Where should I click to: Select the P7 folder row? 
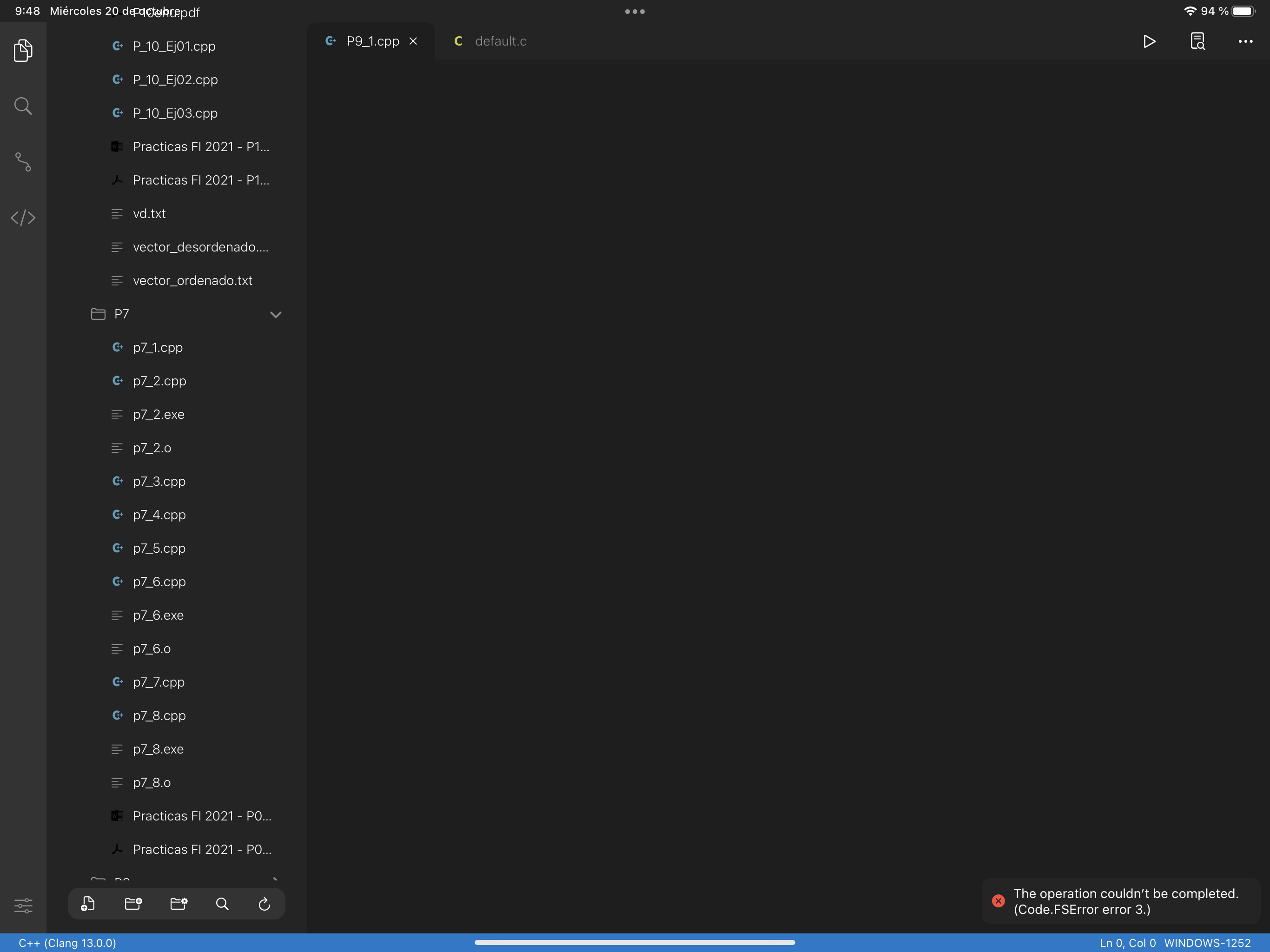(x=186, y=314)
